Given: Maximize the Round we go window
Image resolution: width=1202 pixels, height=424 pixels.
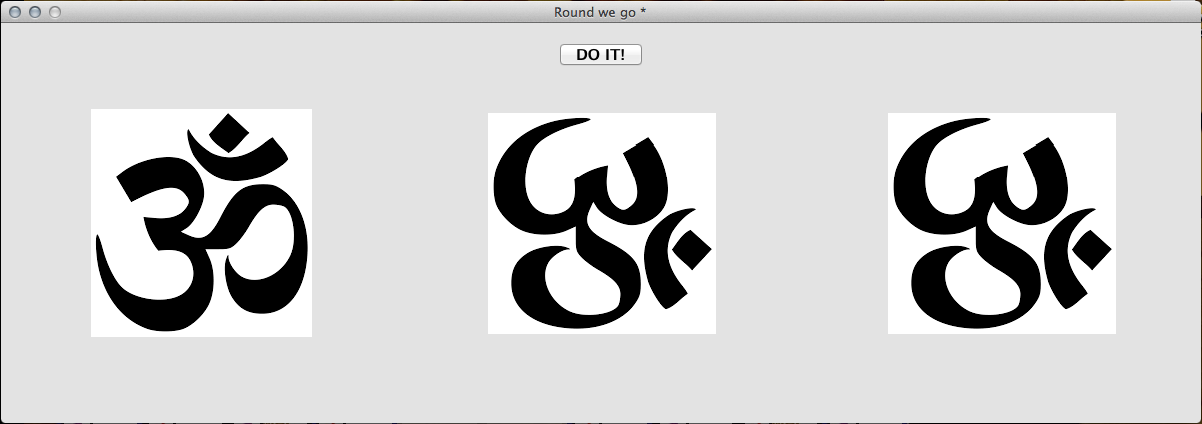Looking at the screenshot, I should [x=55, y=12].
